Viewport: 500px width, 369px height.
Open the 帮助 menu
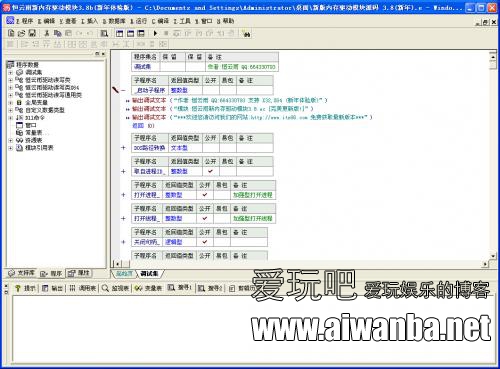click(x=225, y=21)
